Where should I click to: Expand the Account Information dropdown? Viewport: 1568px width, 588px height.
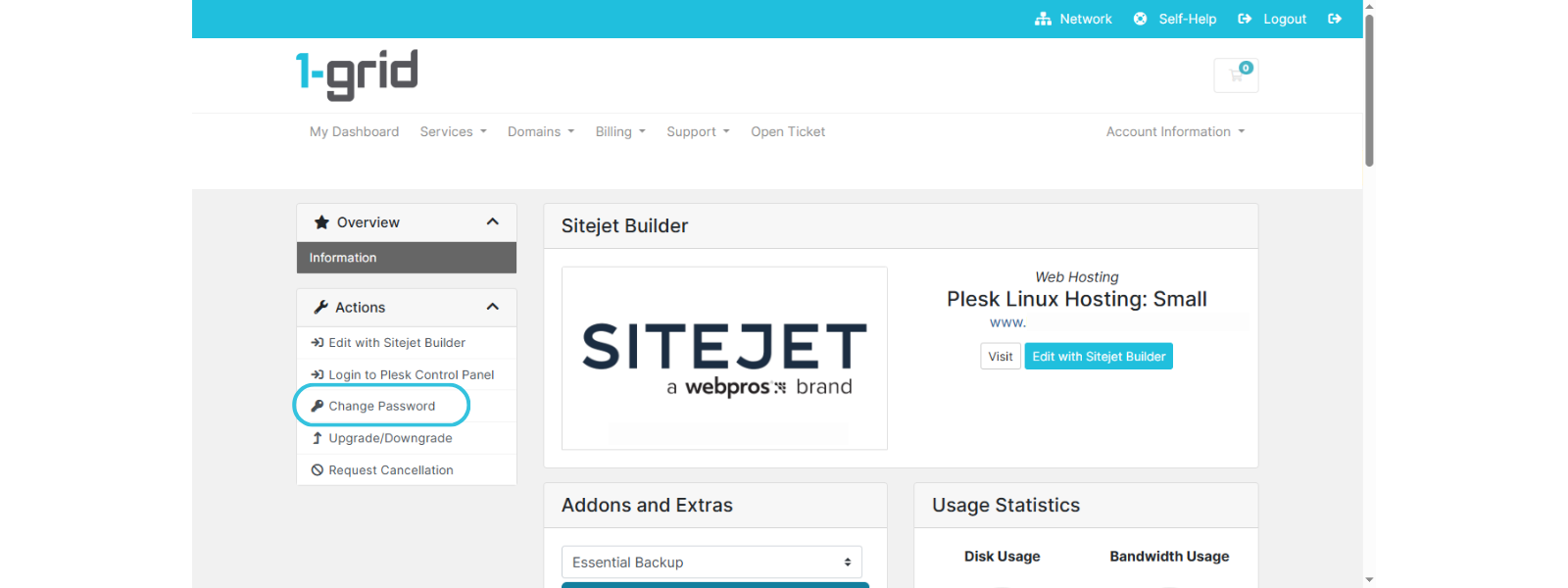[1175, 132]
